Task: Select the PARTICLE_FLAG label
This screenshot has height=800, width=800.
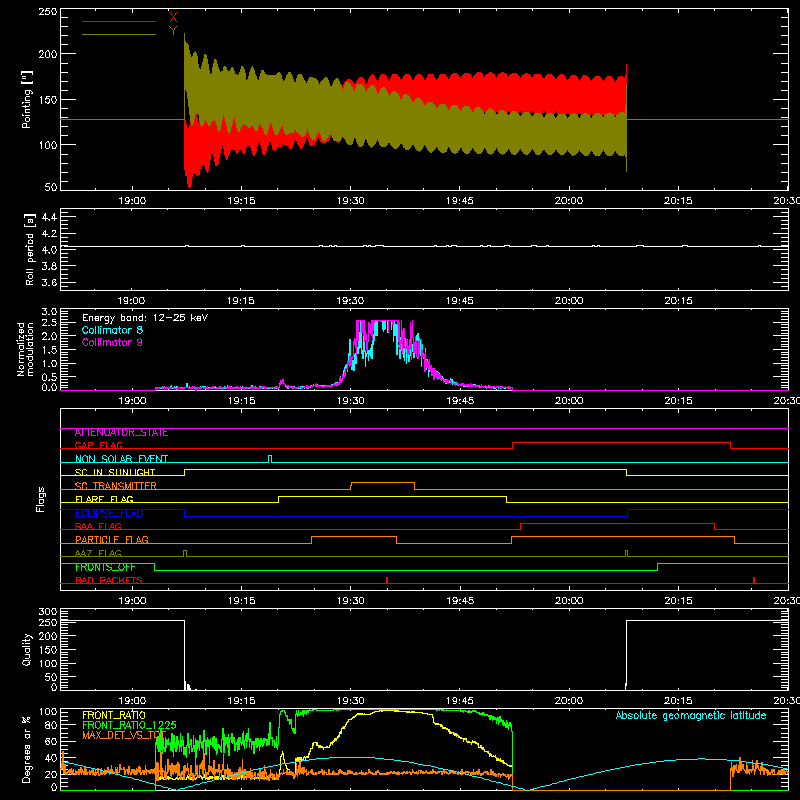Action: tap(112, 540)
